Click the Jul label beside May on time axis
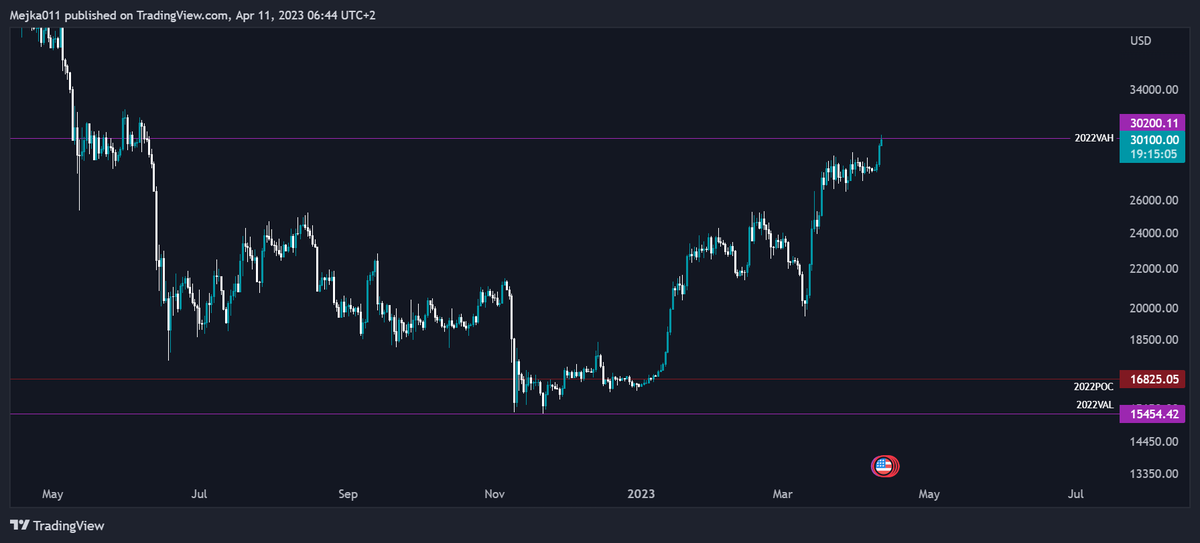This screenshot has width=1200, height=543. click(200, 494)
